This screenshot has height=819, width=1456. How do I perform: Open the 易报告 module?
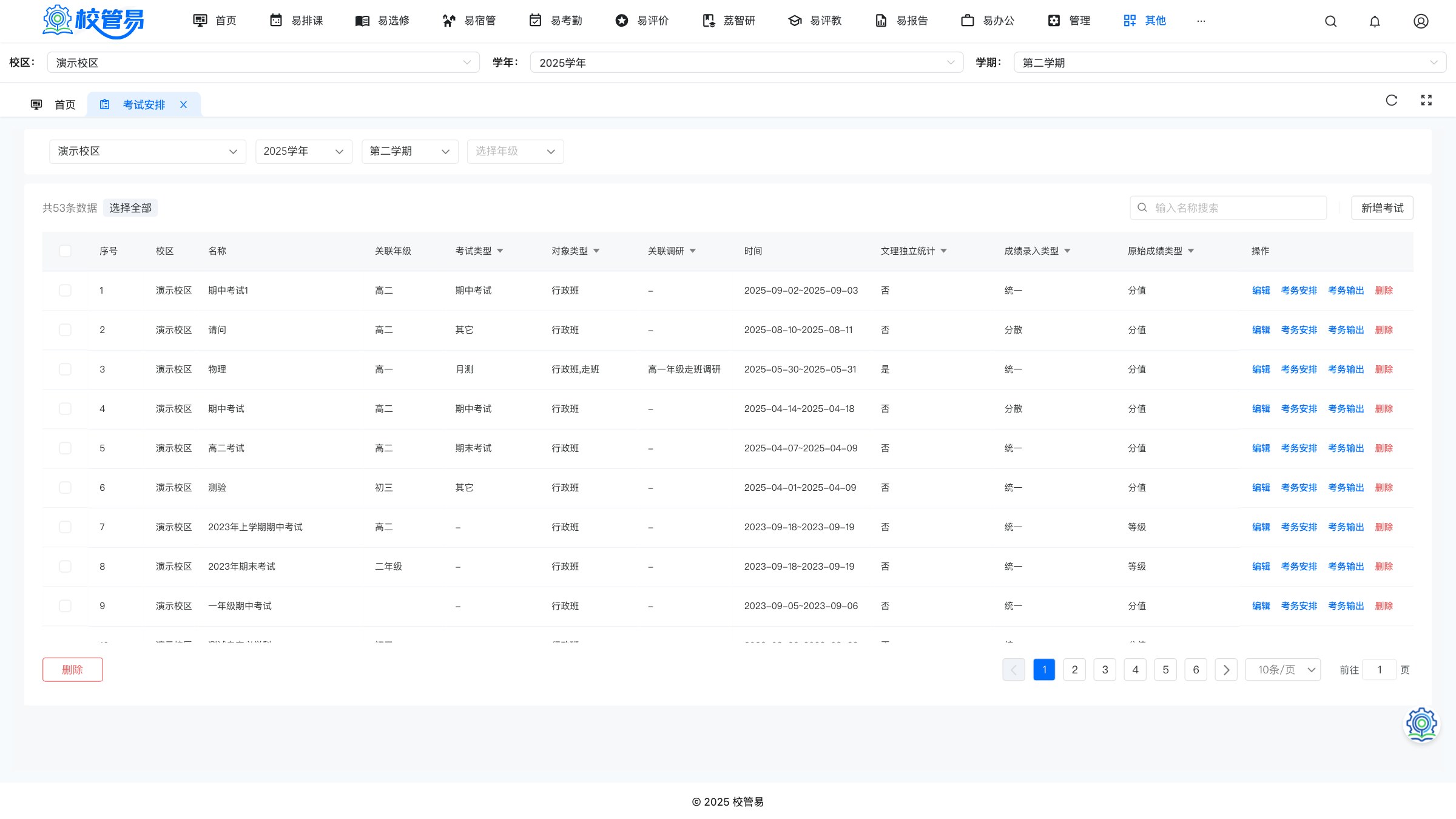901,21
